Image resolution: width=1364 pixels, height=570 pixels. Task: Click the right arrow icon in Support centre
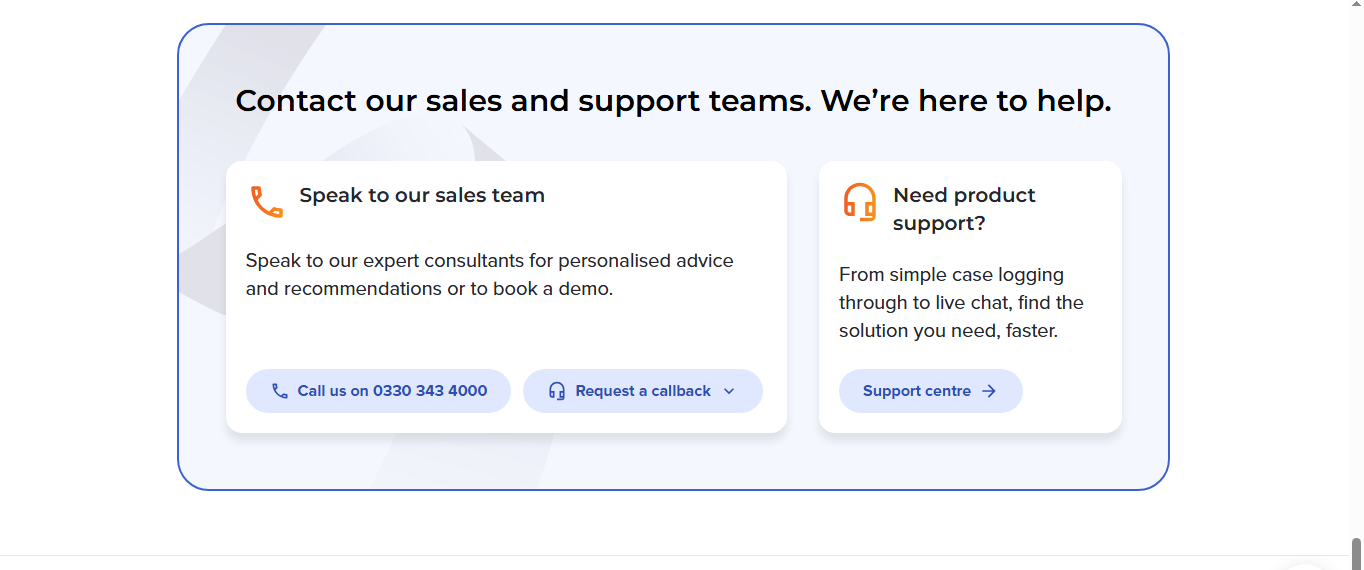click(x=989, y=391)
